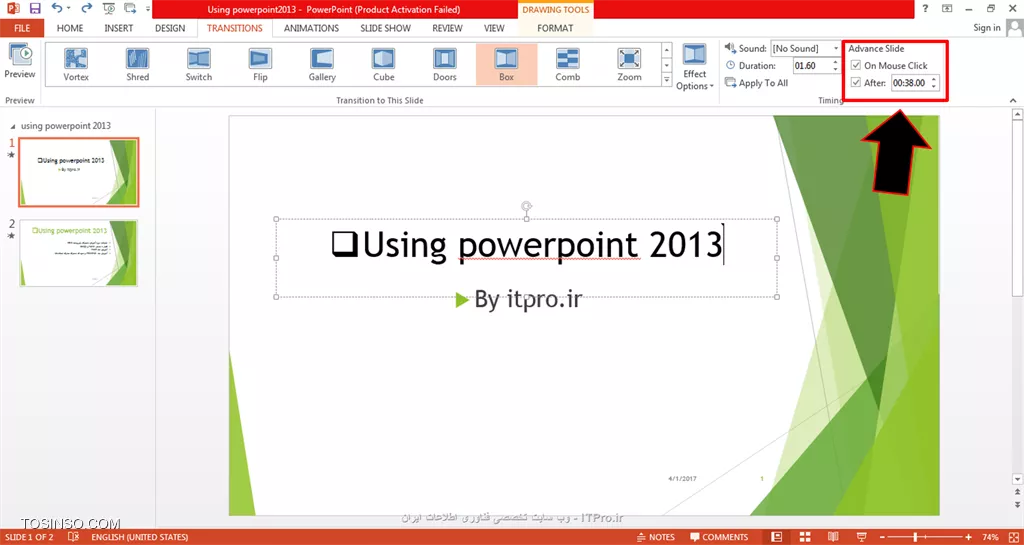Start slideshow from beginning via quick access icon
The width and height of the screenshot is (1024, 545).
pos(108,8)
